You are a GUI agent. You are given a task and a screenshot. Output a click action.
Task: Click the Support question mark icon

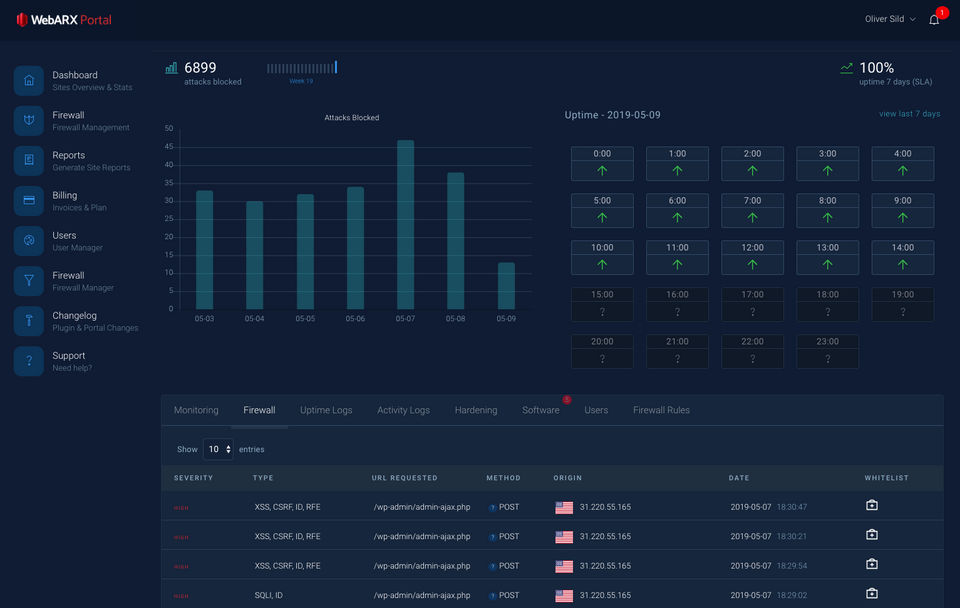tap(29, 361)
